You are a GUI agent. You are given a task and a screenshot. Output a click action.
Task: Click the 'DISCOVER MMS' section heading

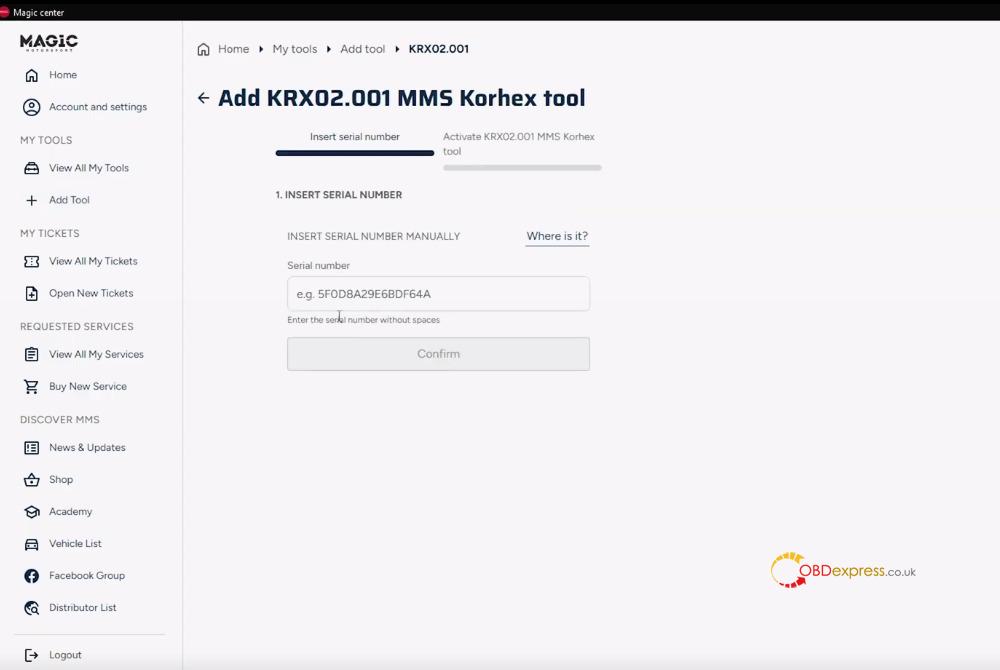tap(59, 419)
